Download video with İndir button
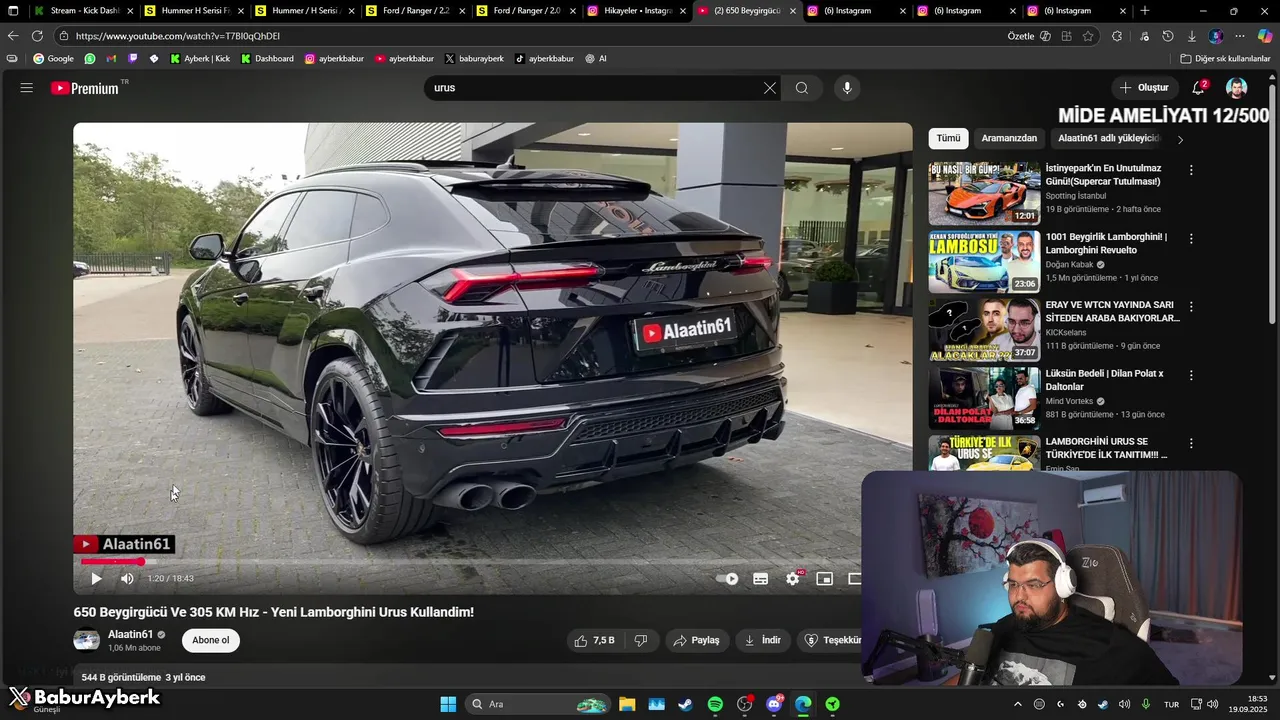This screenshot has height=720, width=1280. point(762,640)
